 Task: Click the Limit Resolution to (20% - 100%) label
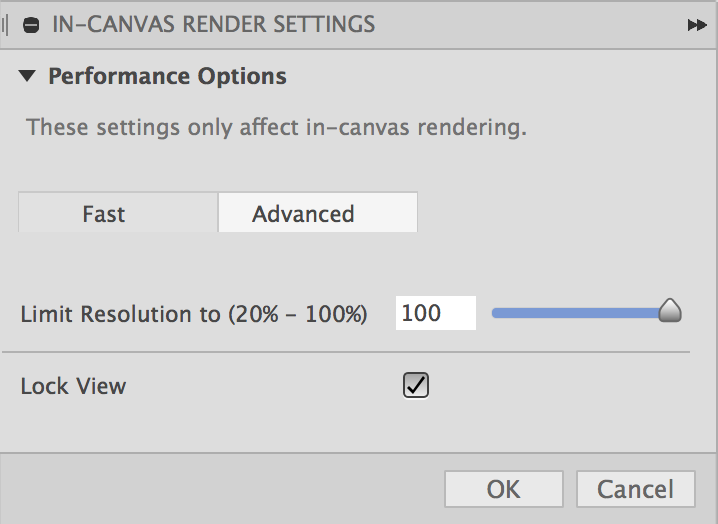(194, 314)
